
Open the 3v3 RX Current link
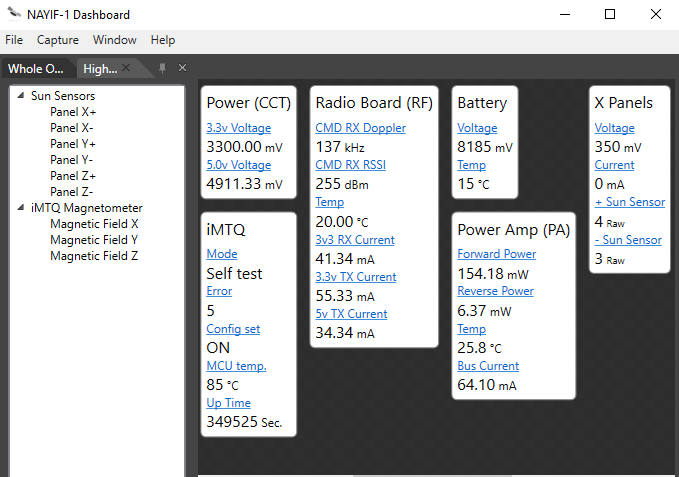[355, 240]
